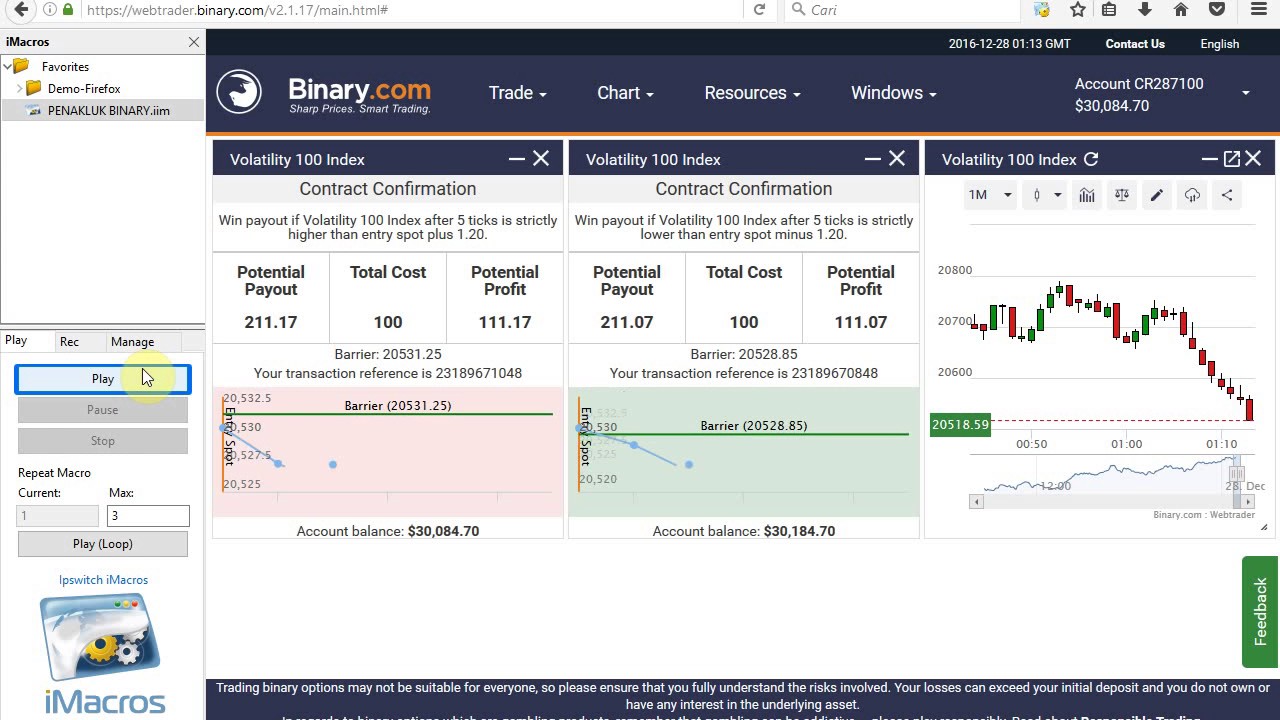Pop out the chart window
1280x720 pixels.
click(1232, 159)
